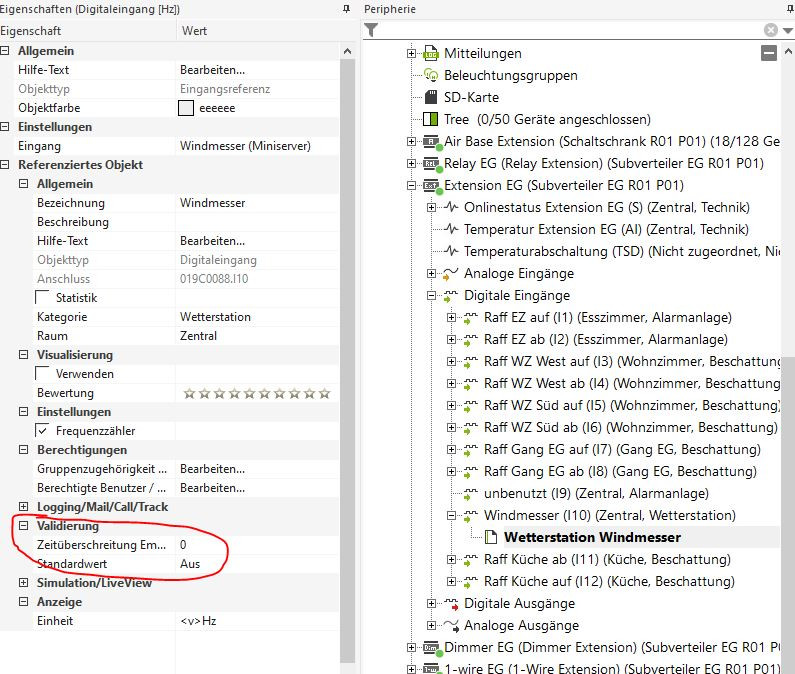Screen dimensions: 795x674
Task: Click the Zeitüberschreitung value field
Action: click(255, 545)
